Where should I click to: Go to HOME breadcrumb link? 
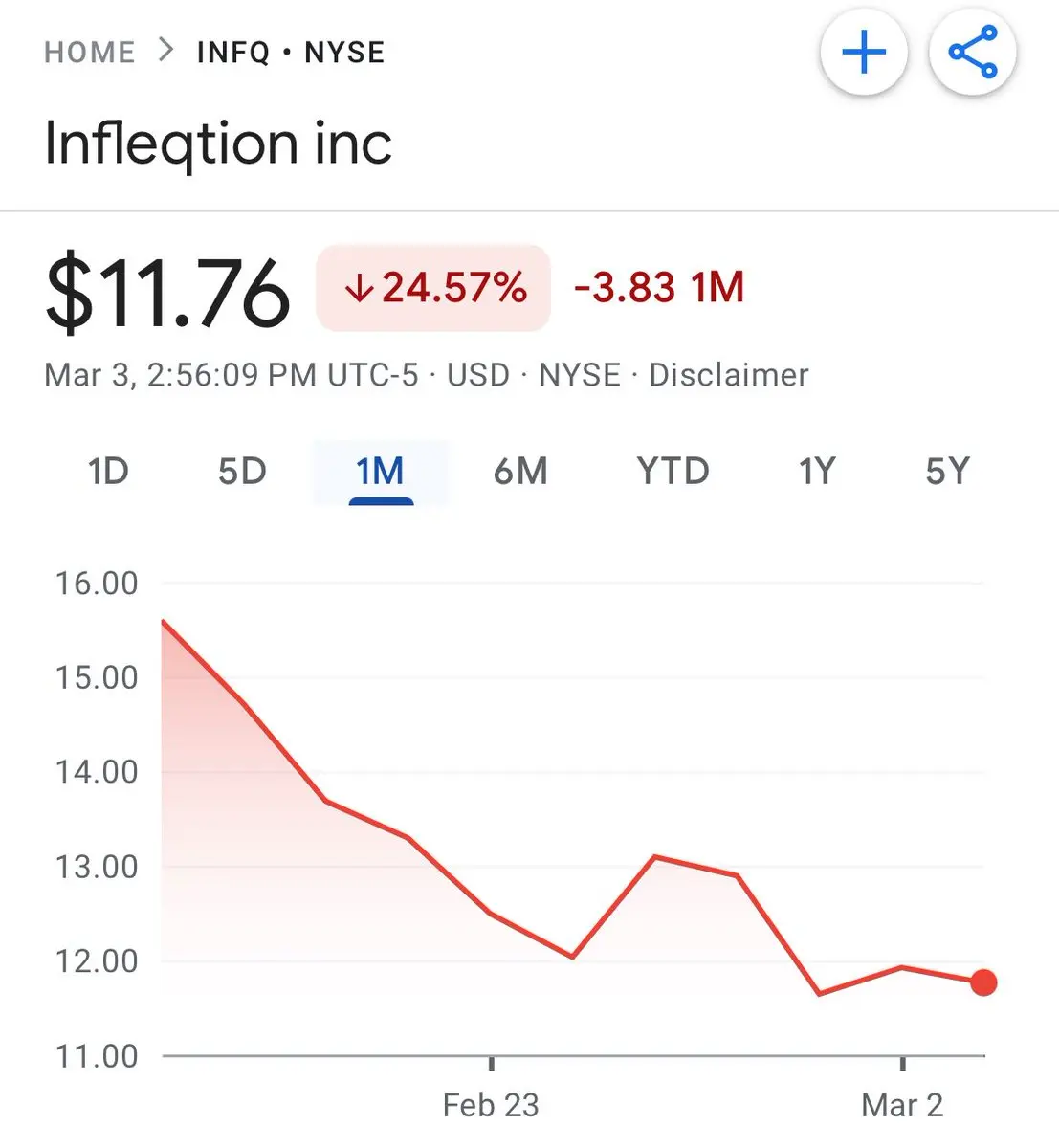(x=90, y=52)
